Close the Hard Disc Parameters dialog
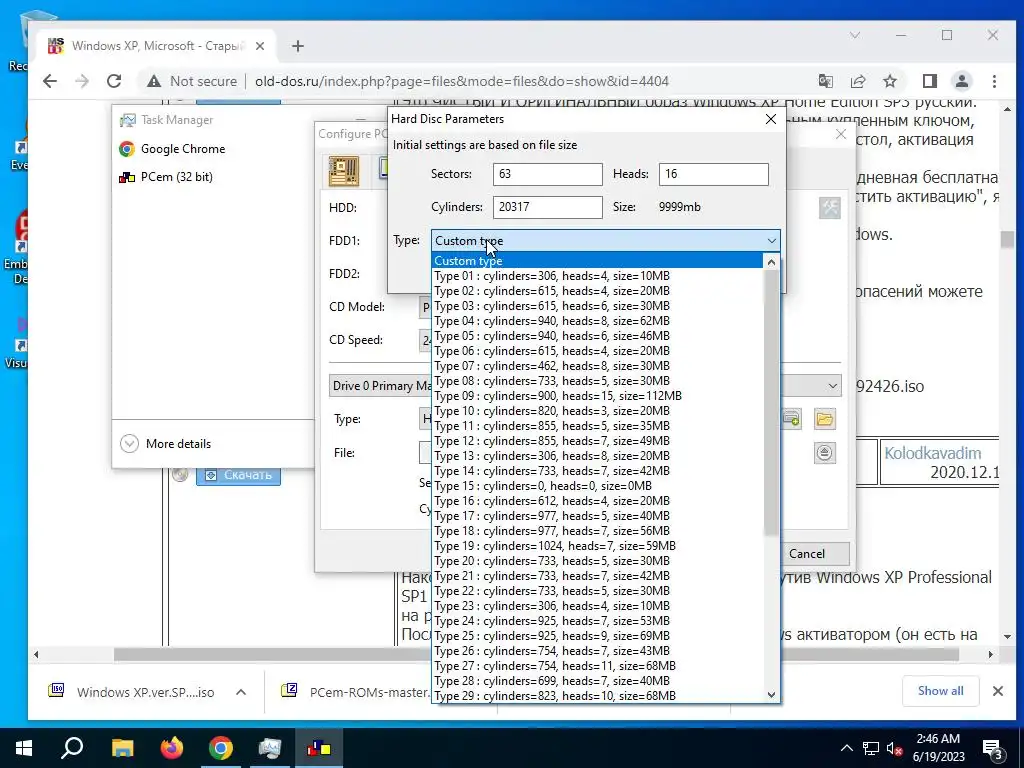 771,119
